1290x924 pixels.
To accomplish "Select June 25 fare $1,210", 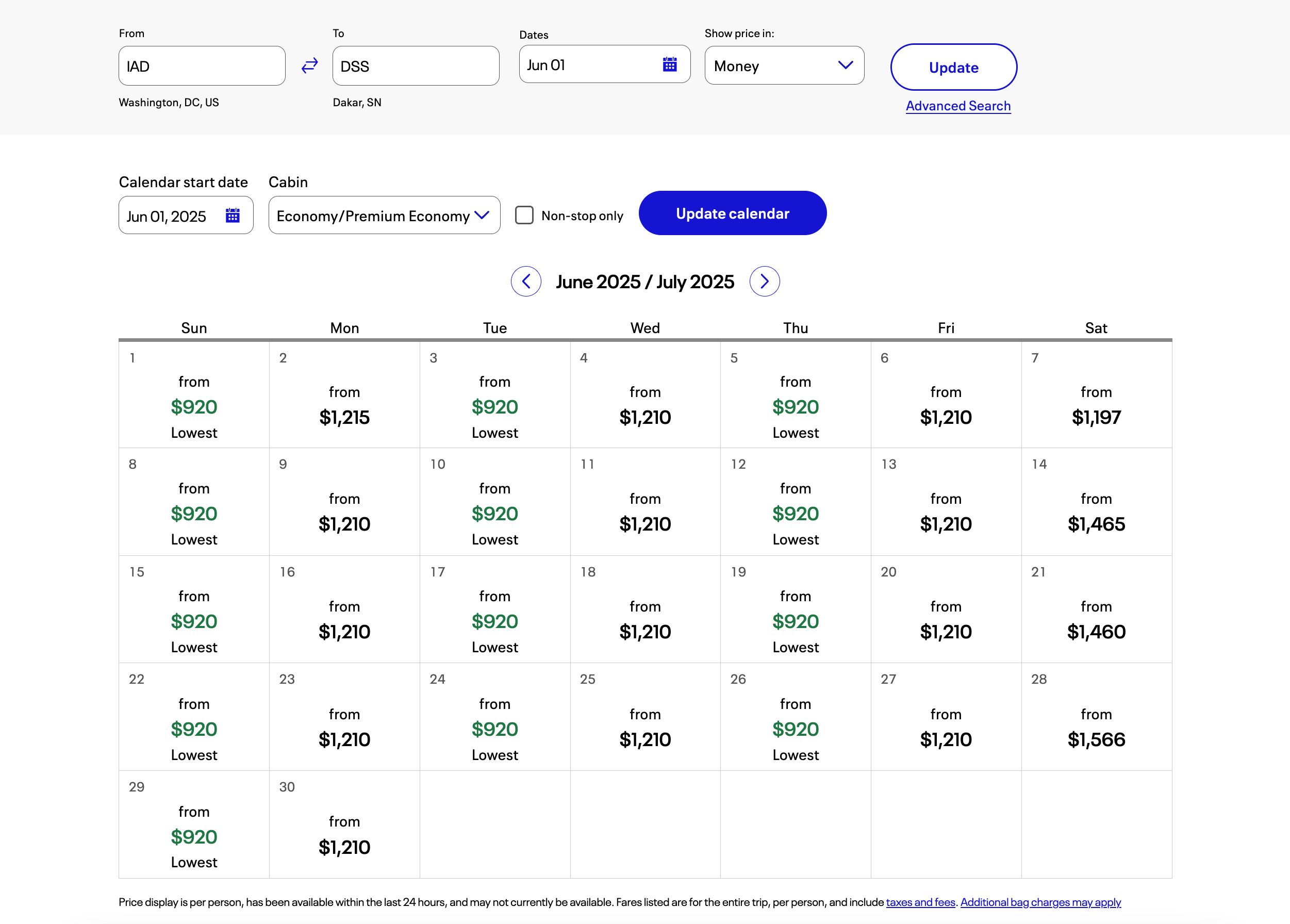I will (x=645, y=717).
